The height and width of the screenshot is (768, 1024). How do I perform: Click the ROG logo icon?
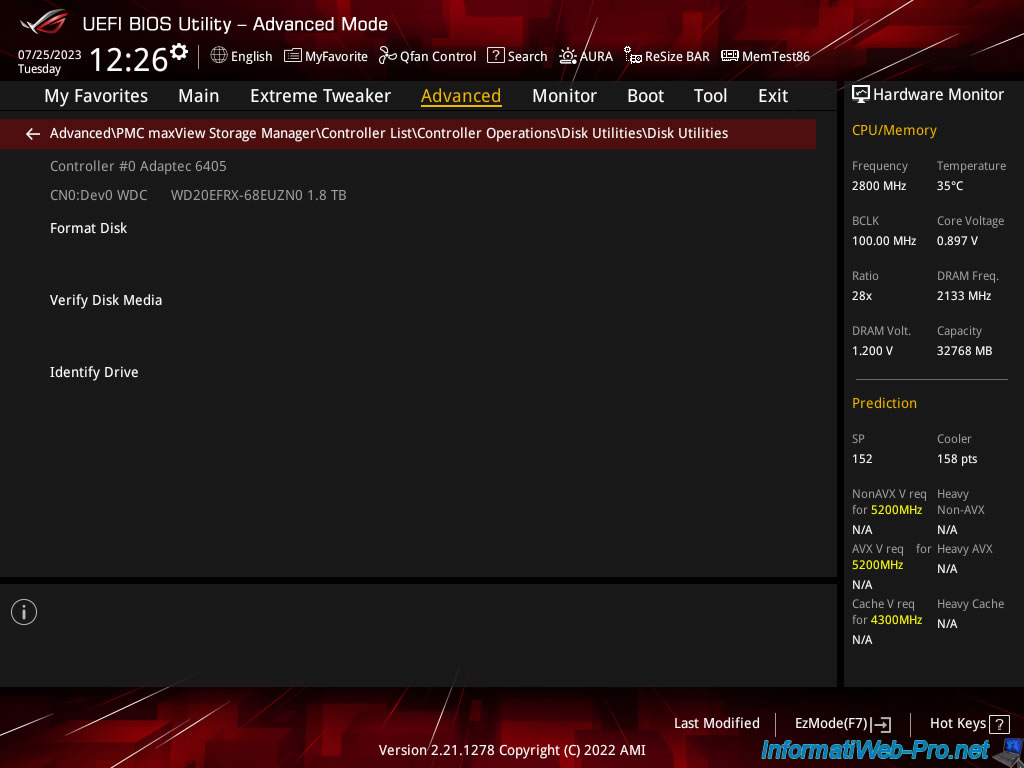(44, 23)
